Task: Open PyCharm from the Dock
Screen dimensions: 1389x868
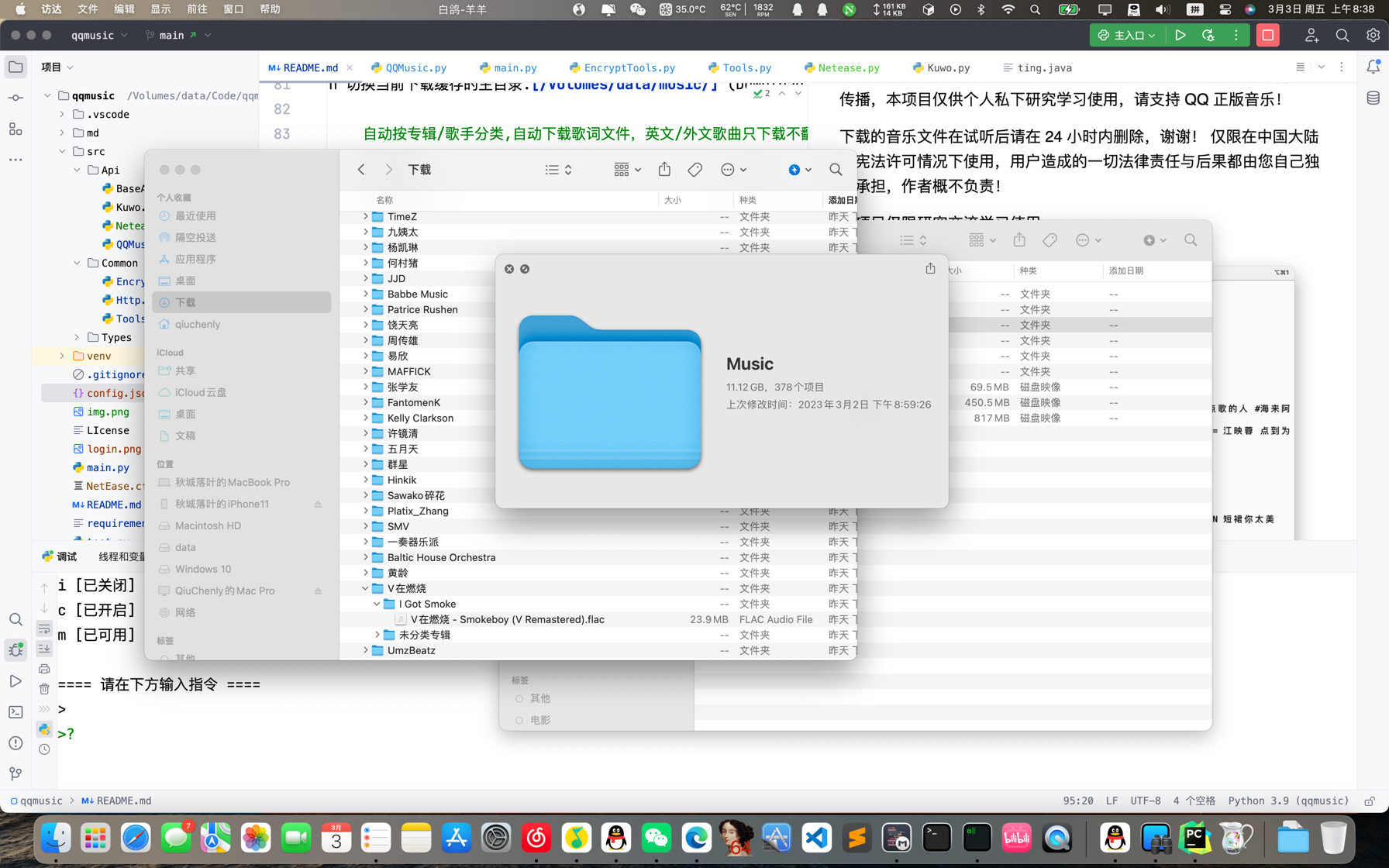Action: tap(1194, 838)
